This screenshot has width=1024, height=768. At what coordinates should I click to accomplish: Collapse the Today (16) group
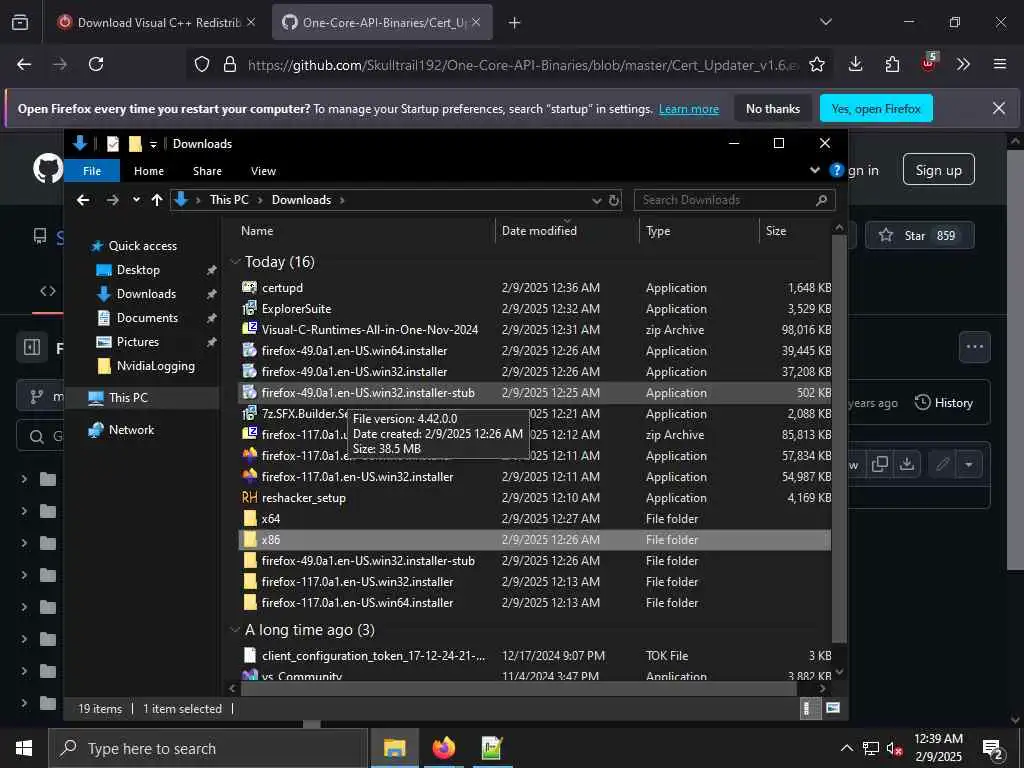point(236,262)
